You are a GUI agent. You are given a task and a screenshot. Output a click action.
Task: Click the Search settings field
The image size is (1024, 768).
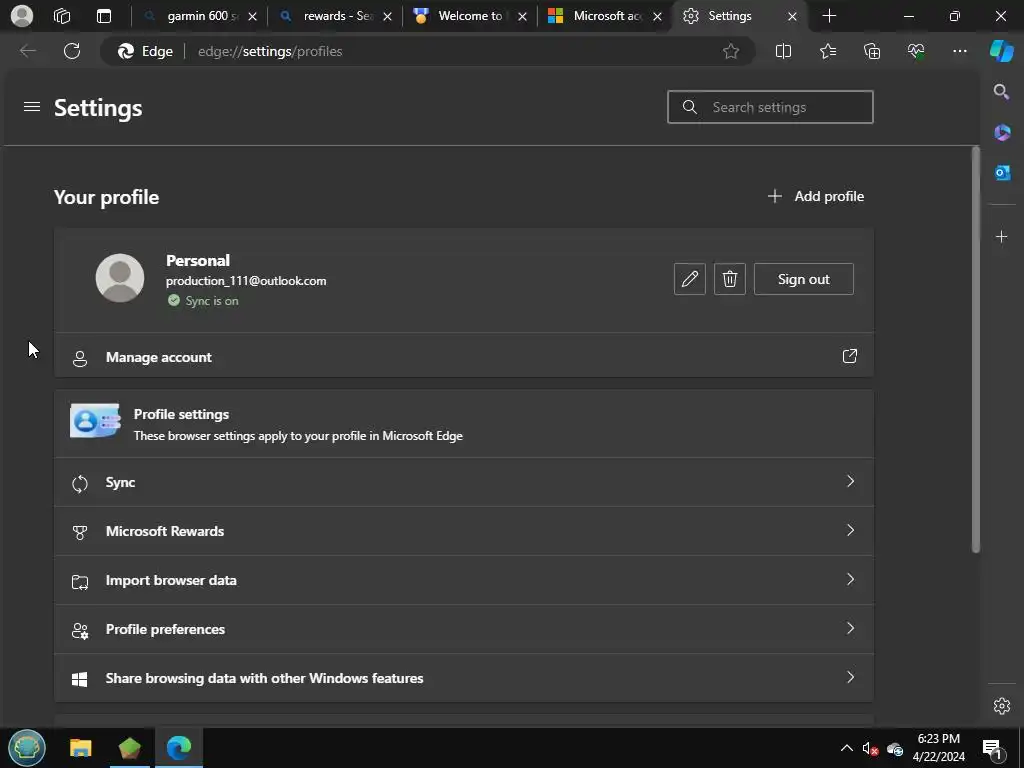click(770, 107)
